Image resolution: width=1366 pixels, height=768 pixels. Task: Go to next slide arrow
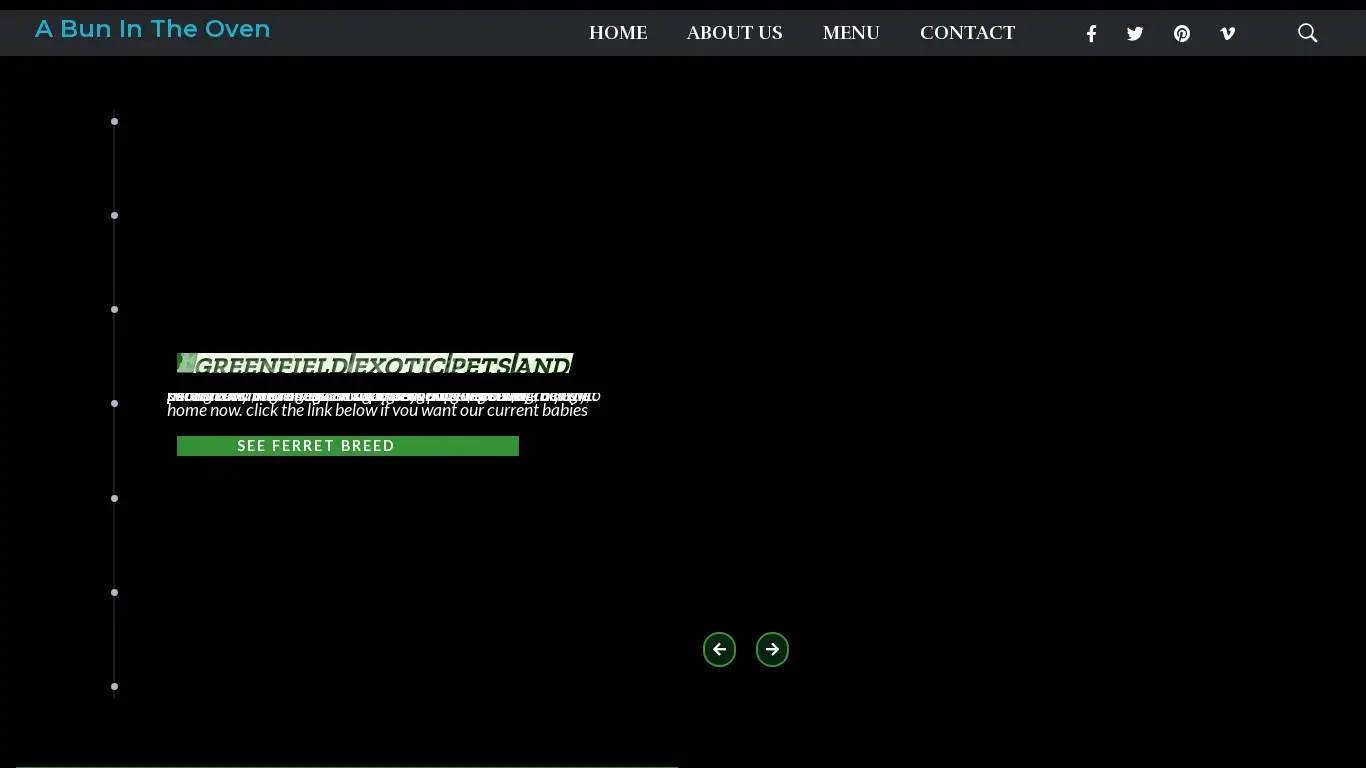pyautogui.click(x=772, y=650)
